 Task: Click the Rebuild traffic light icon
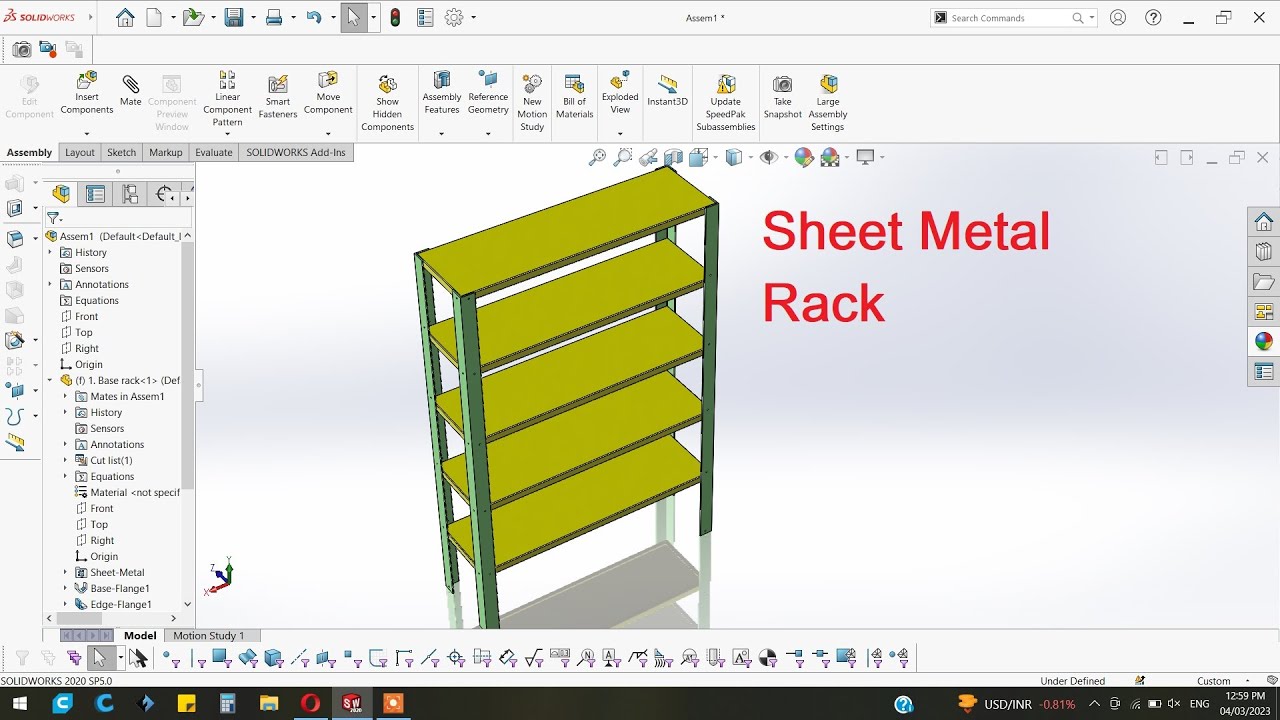click(x=395, y=17)
